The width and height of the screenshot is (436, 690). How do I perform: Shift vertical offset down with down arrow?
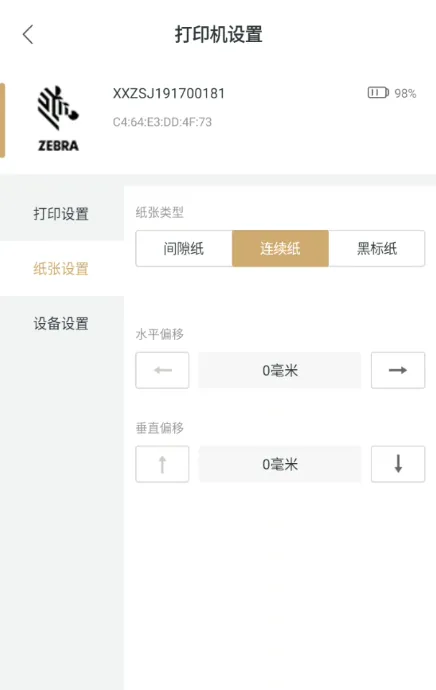click(398, 464)
